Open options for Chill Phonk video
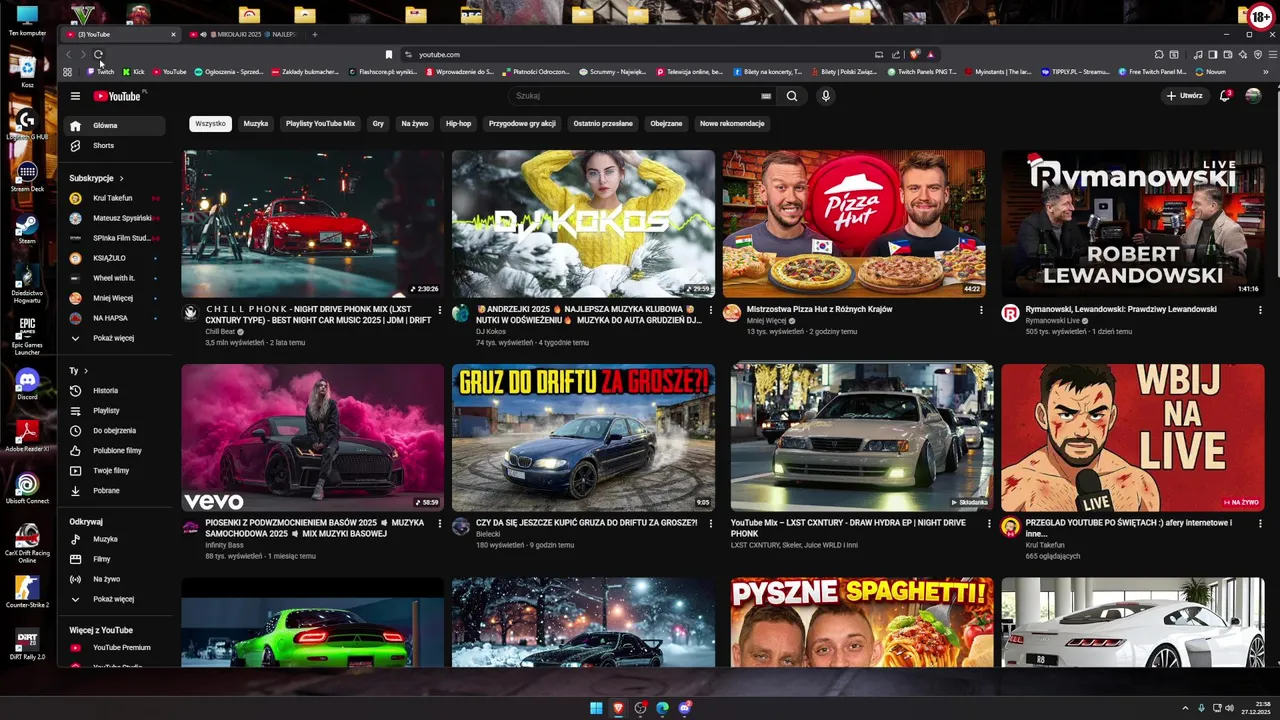This screenshot has height=720, width=1280. [439, 310]
